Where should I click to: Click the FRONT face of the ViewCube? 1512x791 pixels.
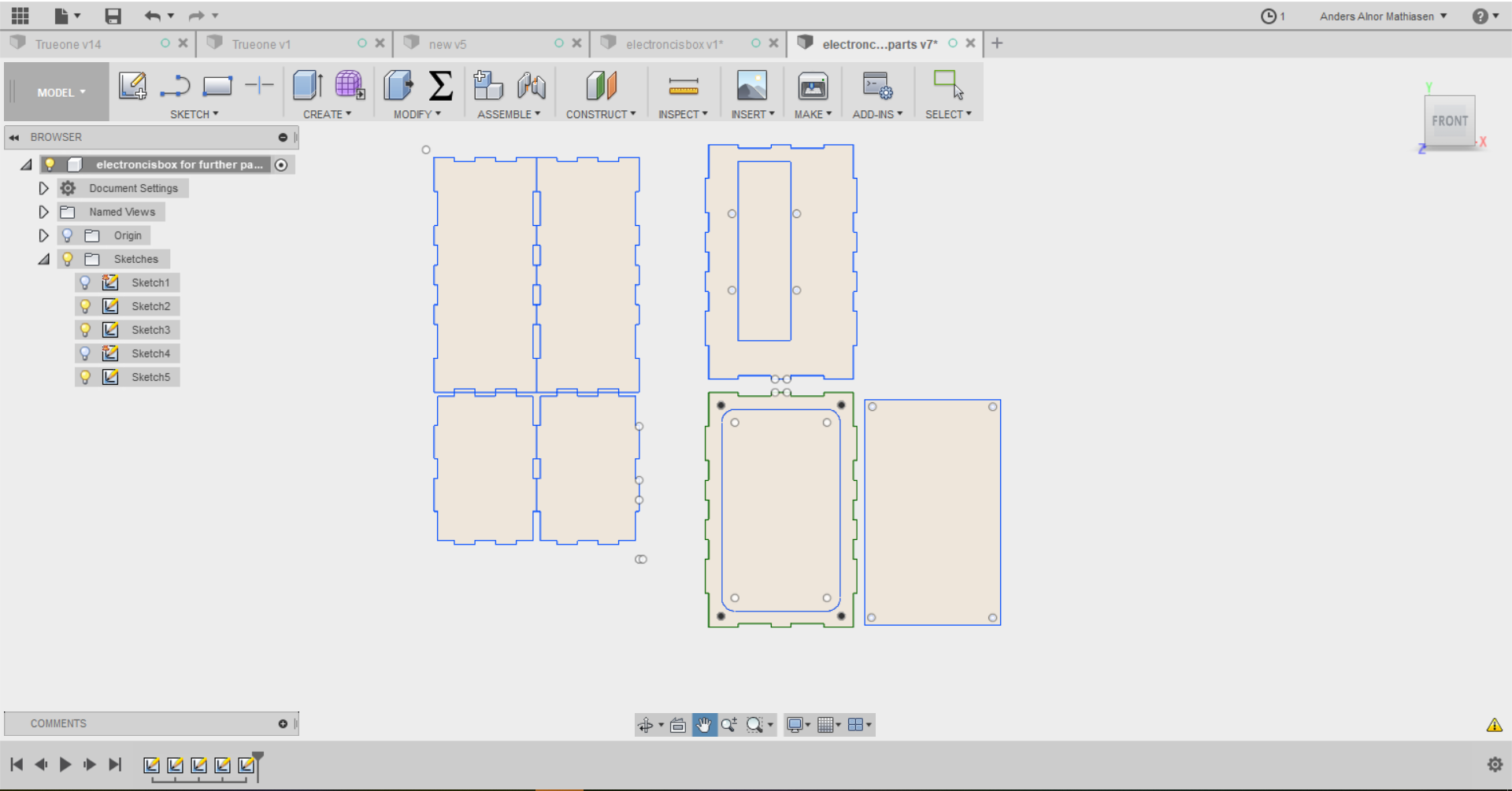point(1450,121)
